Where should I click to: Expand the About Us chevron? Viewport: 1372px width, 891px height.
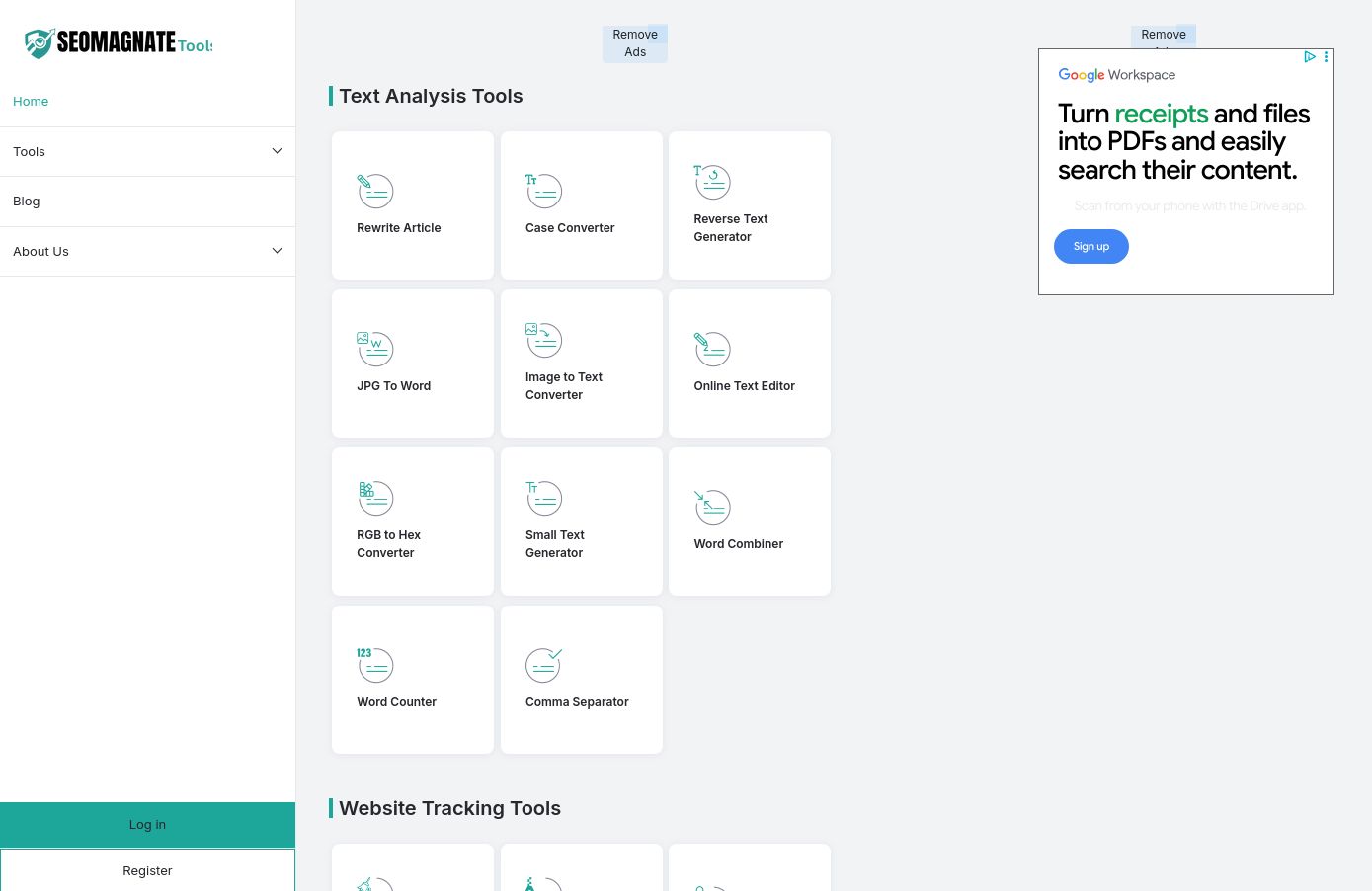[277, 251]
